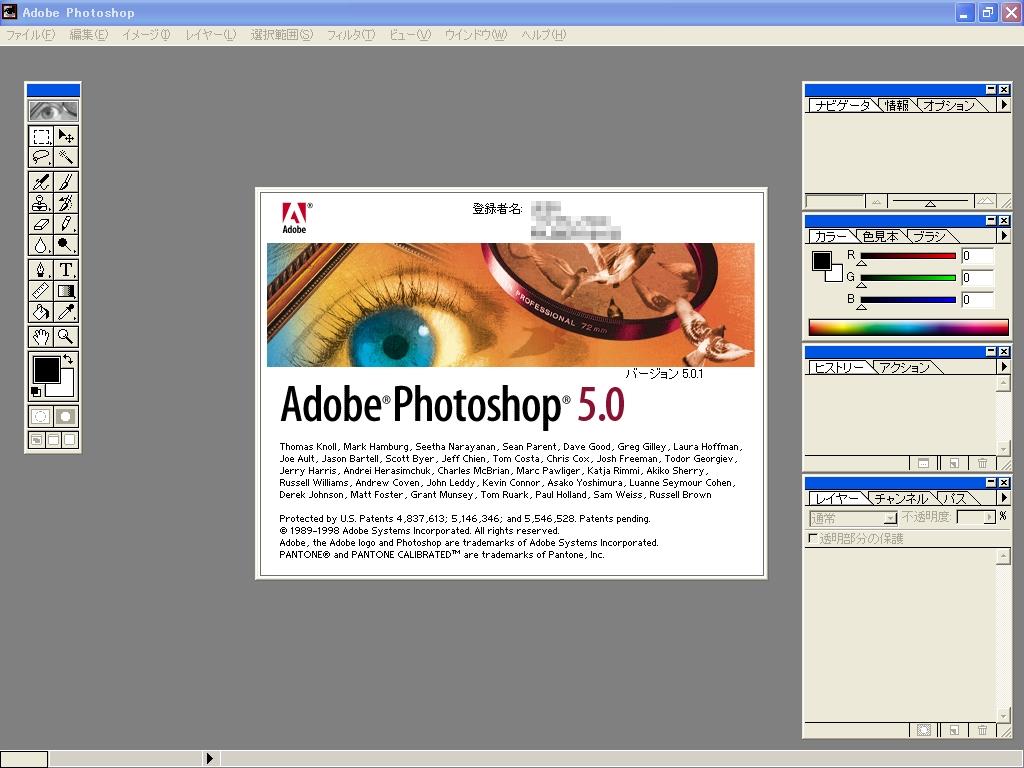Click Layers panel trash icon
The image size is (1024, 768).
[982, 730]
